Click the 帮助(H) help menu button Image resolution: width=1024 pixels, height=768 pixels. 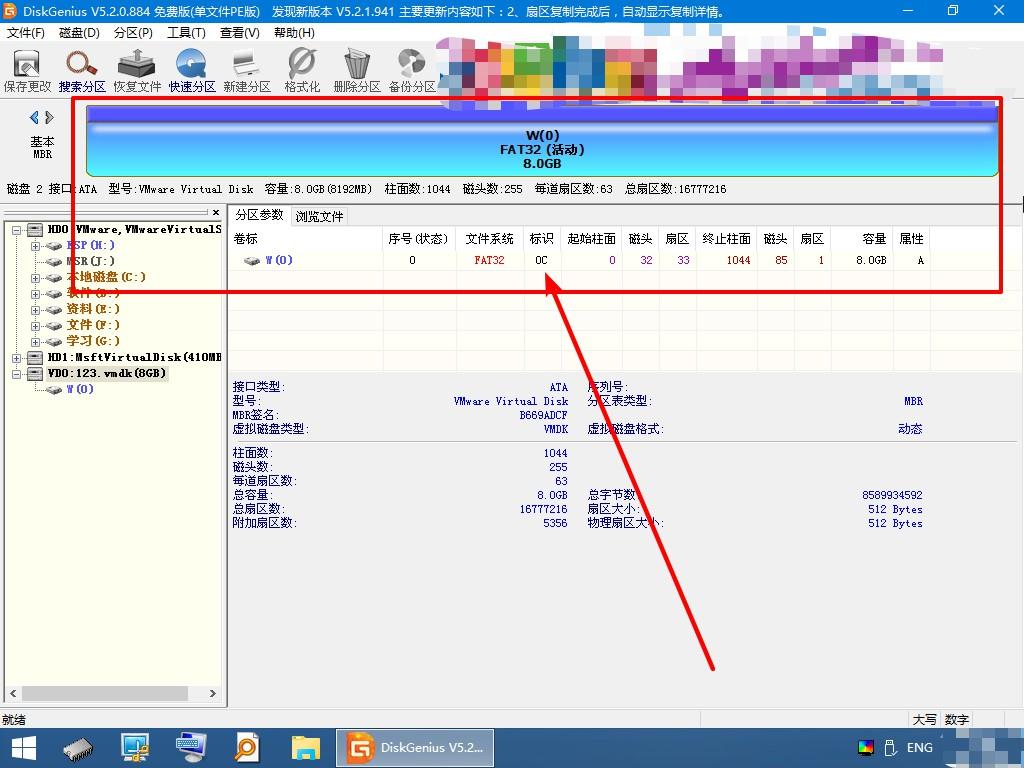(x=292, y=32)
